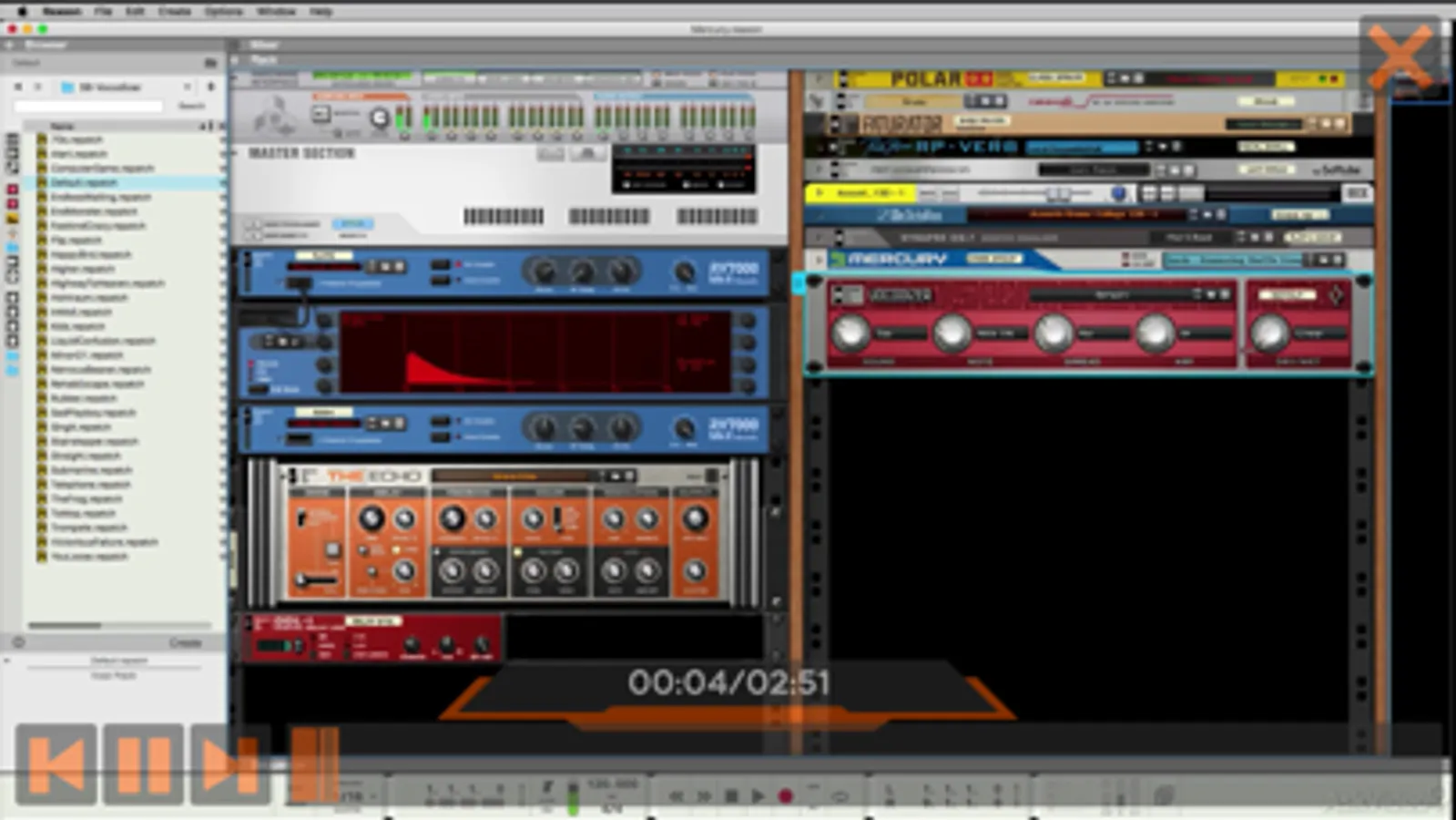Screen dimensions: 1456x820
Task: Unfold the Mercury device with its arrow
Action: (818, 260)
